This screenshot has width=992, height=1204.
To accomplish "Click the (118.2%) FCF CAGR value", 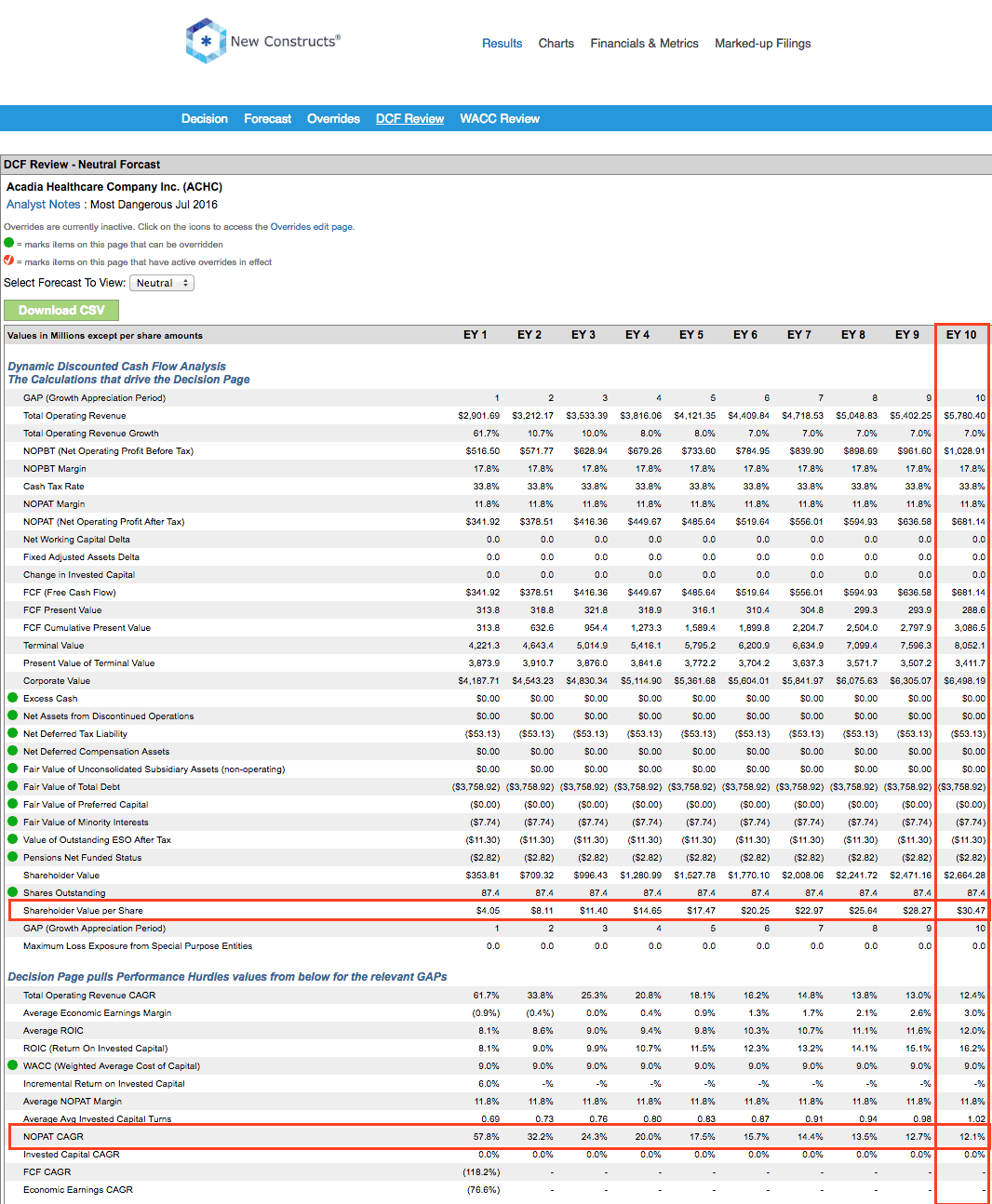I will coord(481,1171).
